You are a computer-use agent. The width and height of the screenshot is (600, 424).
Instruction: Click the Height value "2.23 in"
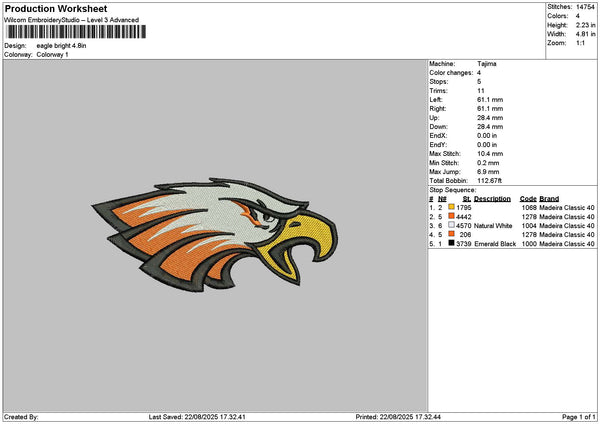point(585,25)
